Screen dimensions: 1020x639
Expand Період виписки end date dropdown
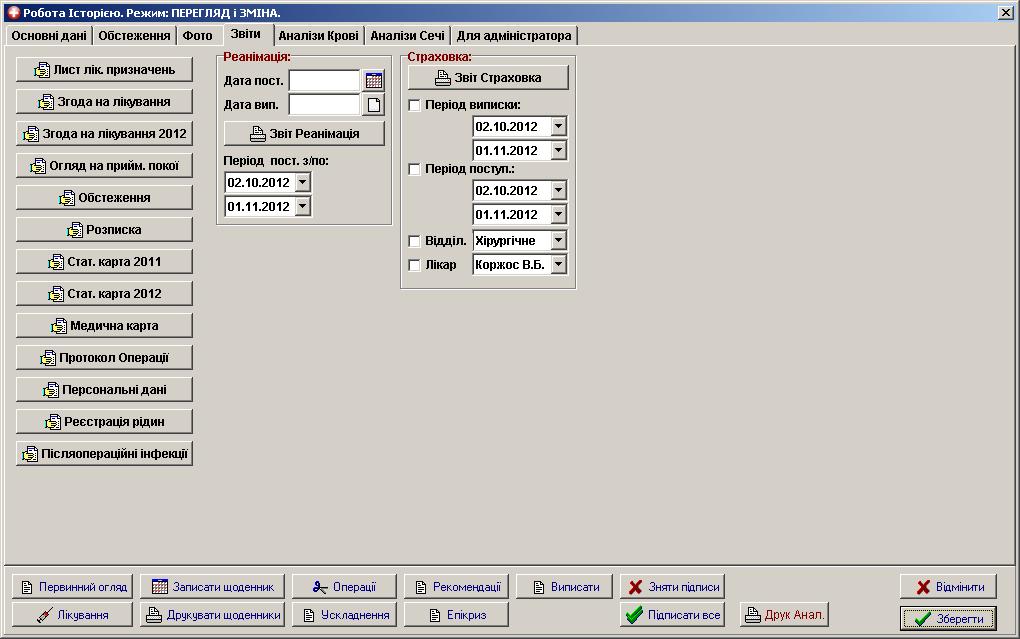coord(558,150)
